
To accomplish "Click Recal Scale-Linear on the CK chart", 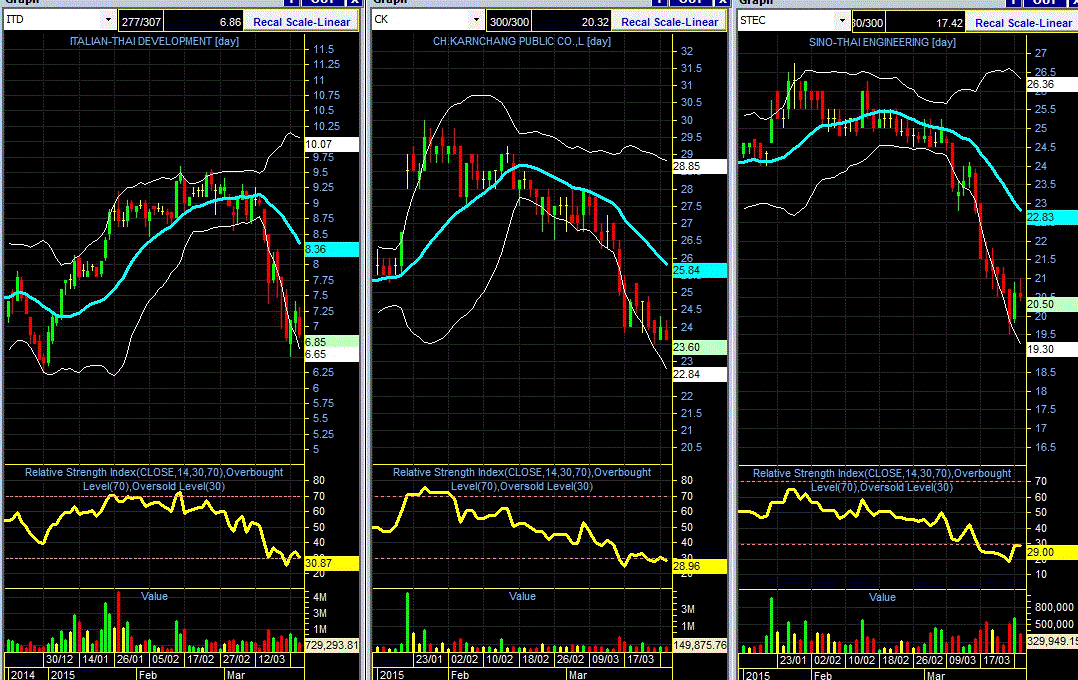I will point(670,22).
